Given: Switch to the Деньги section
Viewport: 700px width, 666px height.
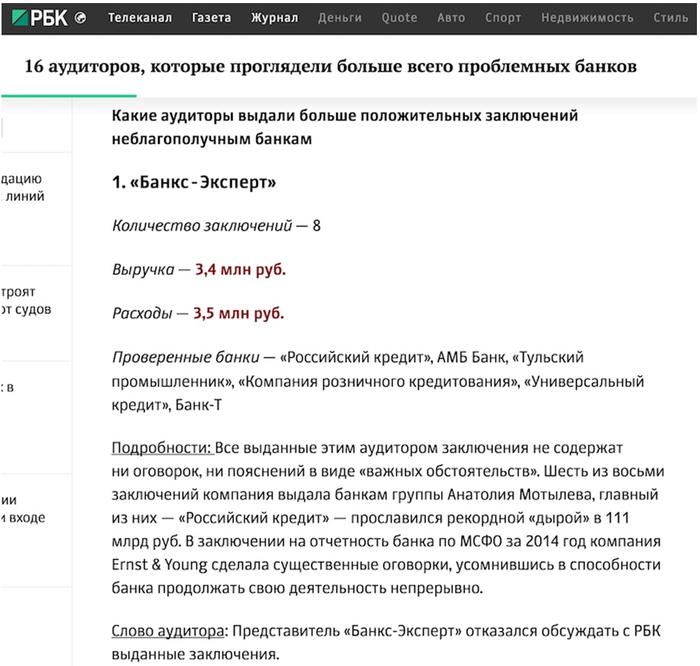Looking at the screenshot, I should point(340,18).
